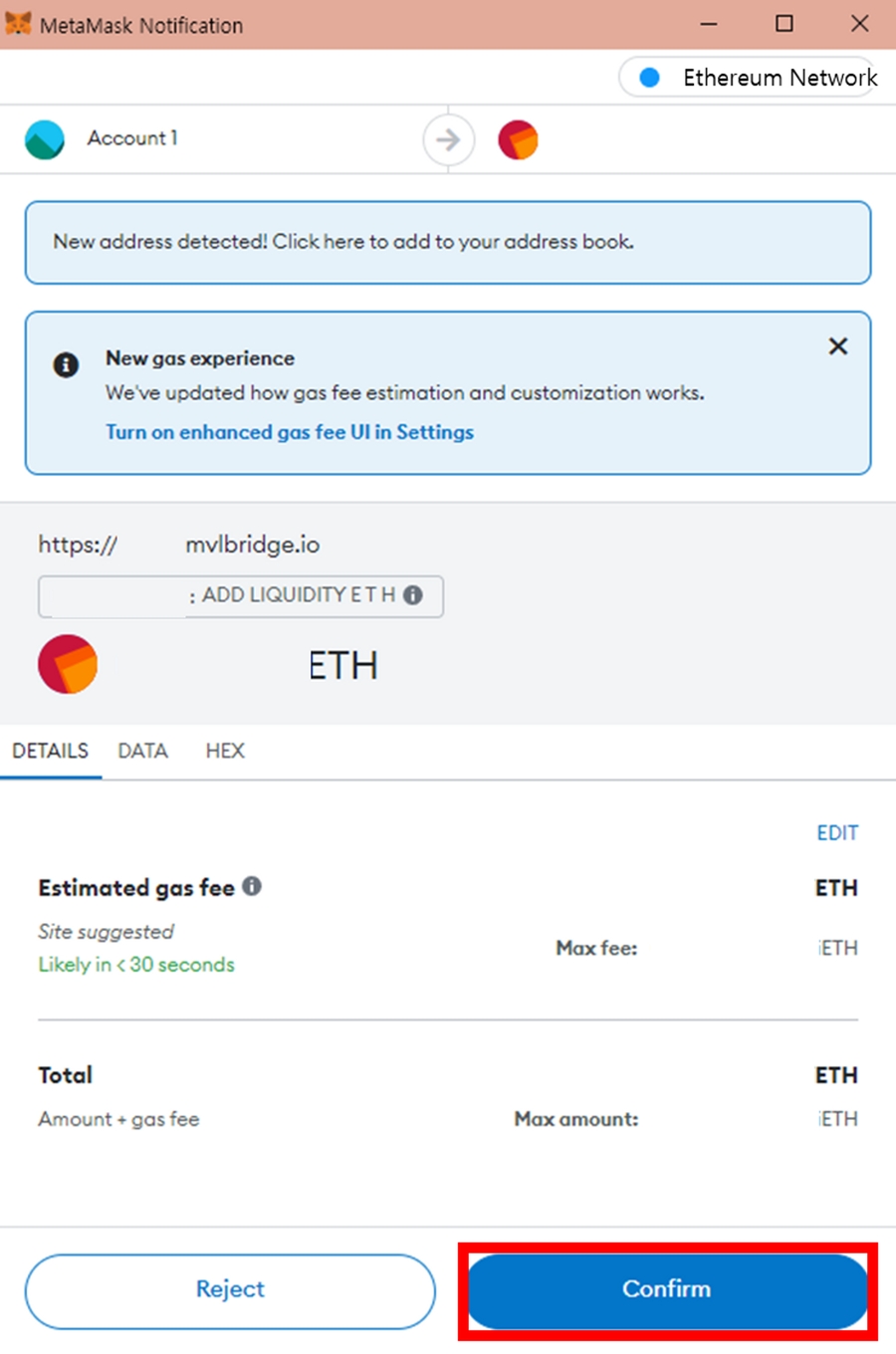This screenshot has width=896, height=1354.
Task: Click the ADD LIQUIDITY ETH label box
Action: pos(241,596)
